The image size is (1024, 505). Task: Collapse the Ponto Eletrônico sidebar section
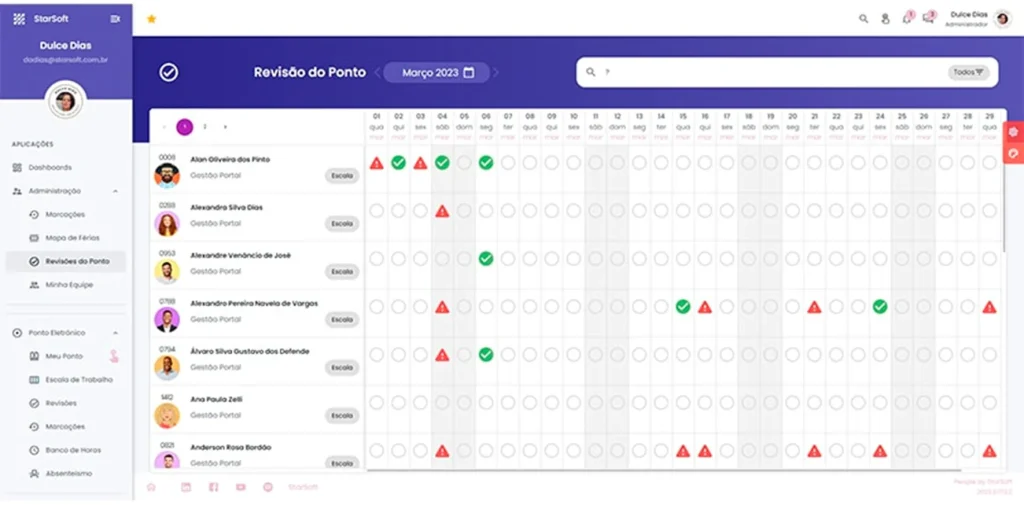[114, 333]
